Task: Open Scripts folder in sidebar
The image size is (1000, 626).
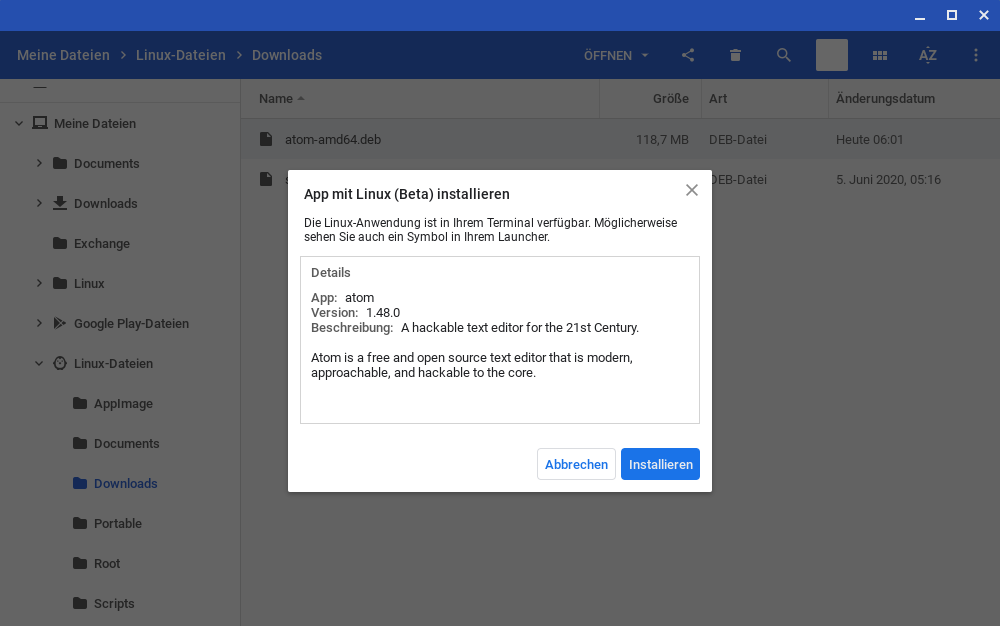Action: pyautogui.click(x=113, y=604)
